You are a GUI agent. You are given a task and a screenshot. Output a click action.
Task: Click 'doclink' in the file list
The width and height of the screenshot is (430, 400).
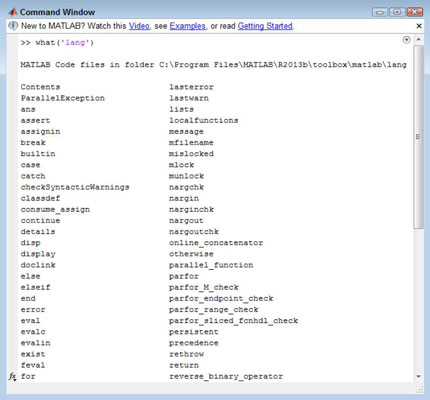coord(38,265)
